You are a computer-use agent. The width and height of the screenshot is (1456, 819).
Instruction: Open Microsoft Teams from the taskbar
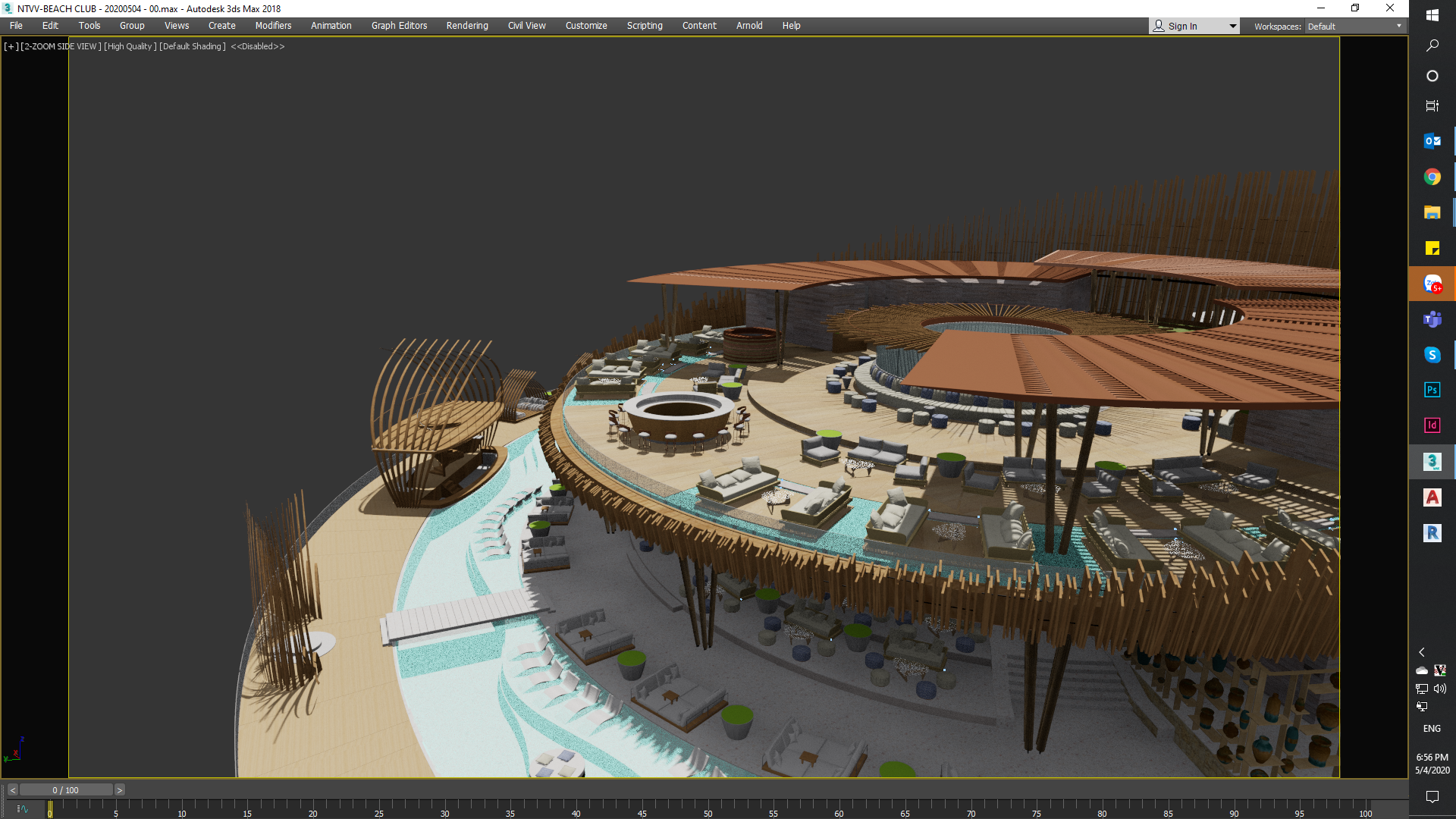1432,319
